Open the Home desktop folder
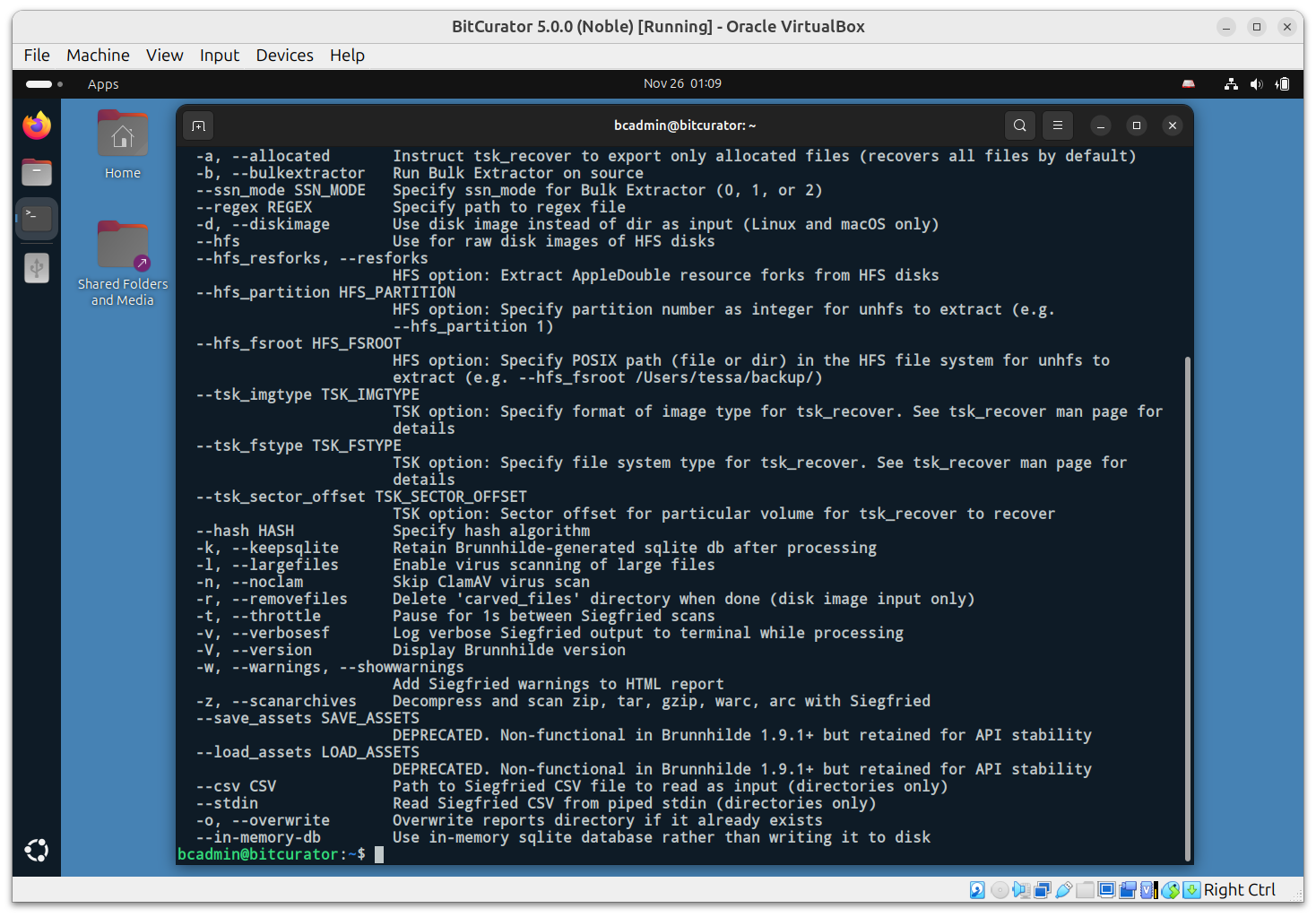The image size is (1316, 917). (x=123, y=145)
